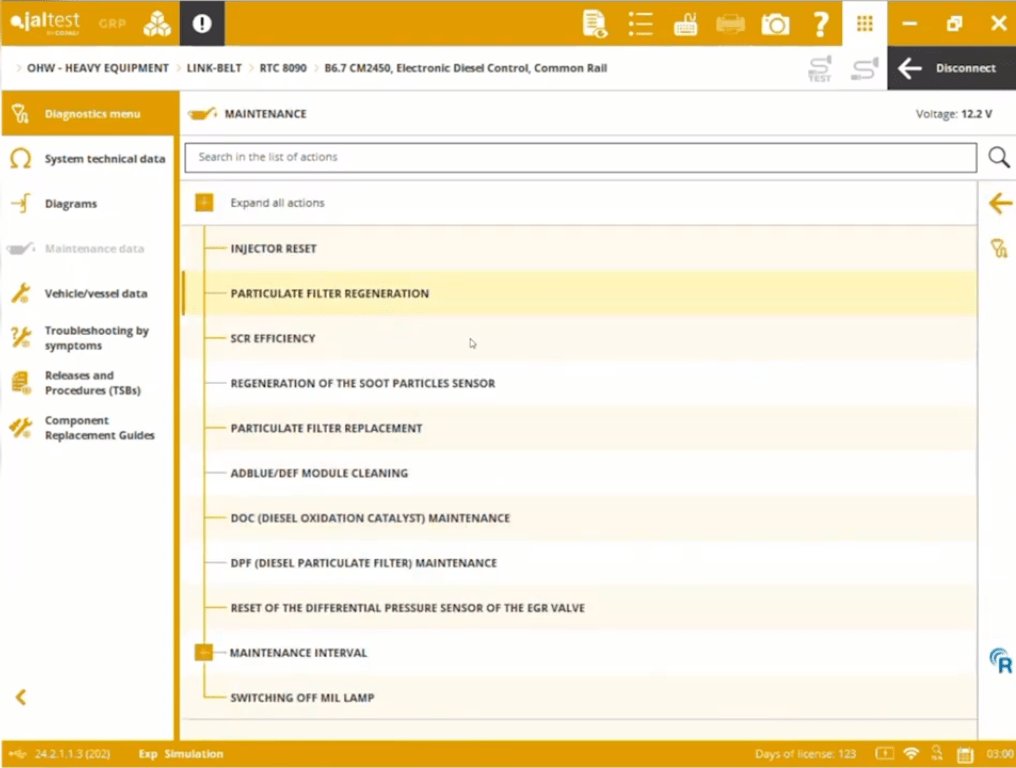This screenshot has width=1016, height=768.
Task: Open the help icon in the toolbar
Action: [820, 23]
